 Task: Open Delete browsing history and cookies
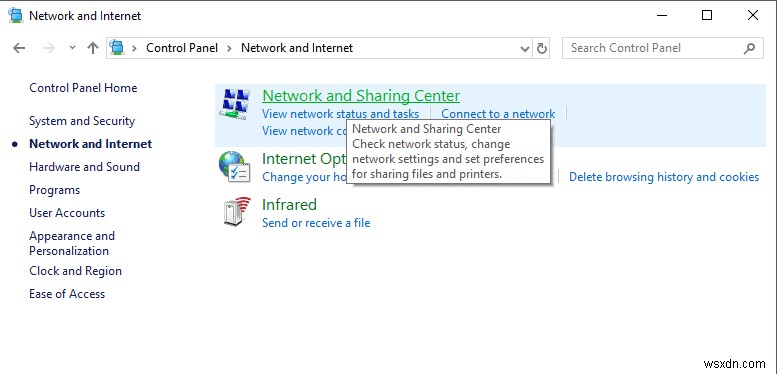(664, 177)
